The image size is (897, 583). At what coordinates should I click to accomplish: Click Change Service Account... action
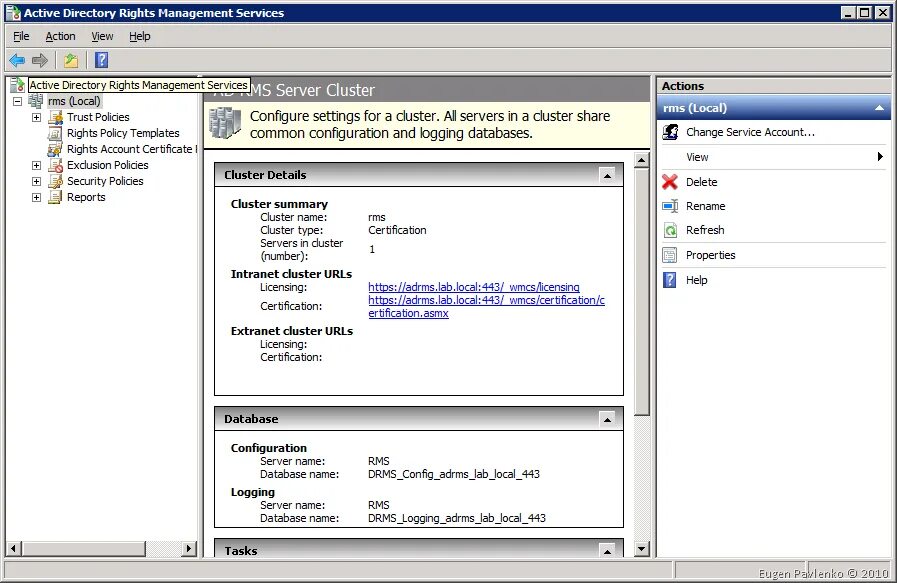point(750,132)
